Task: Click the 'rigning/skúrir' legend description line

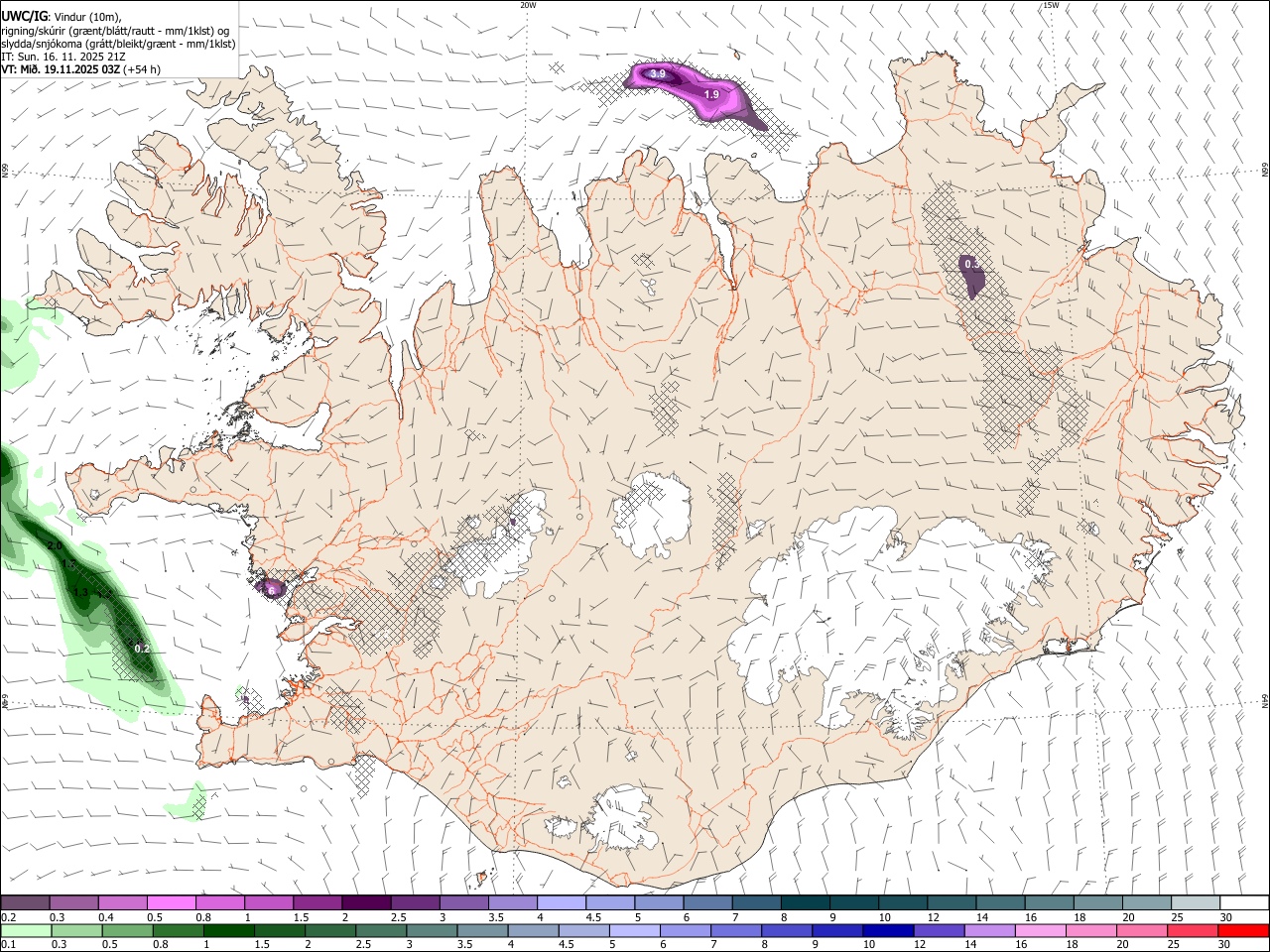Action: pyautogui.click(x=115, y=31)
